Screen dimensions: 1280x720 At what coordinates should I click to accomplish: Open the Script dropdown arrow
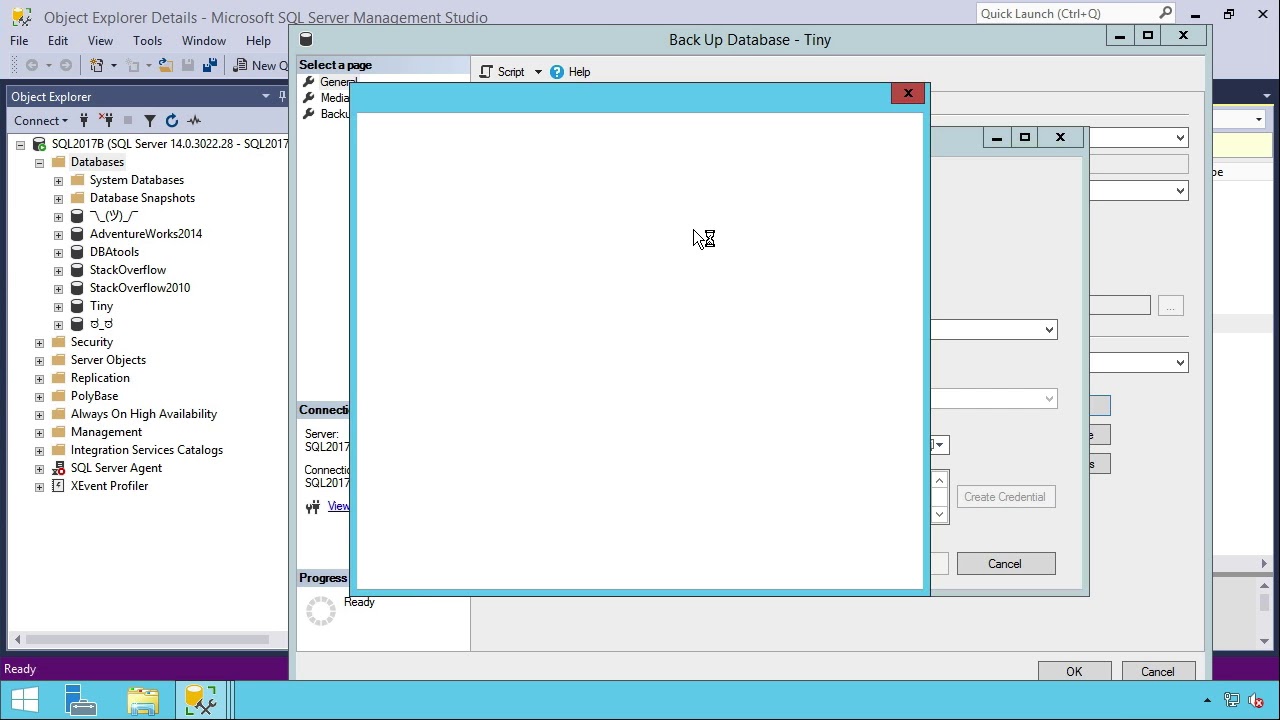click(537, 72)
